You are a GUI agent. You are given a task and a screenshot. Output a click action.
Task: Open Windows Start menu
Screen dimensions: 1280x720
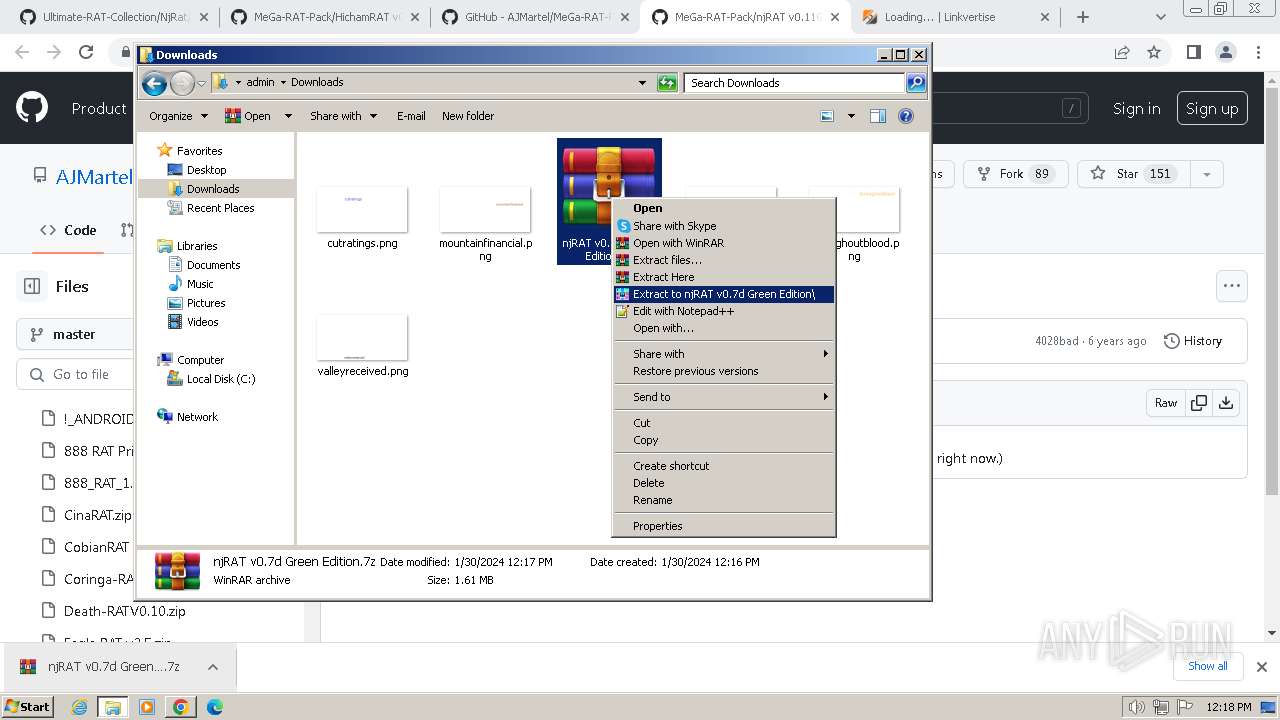(28, 706)
